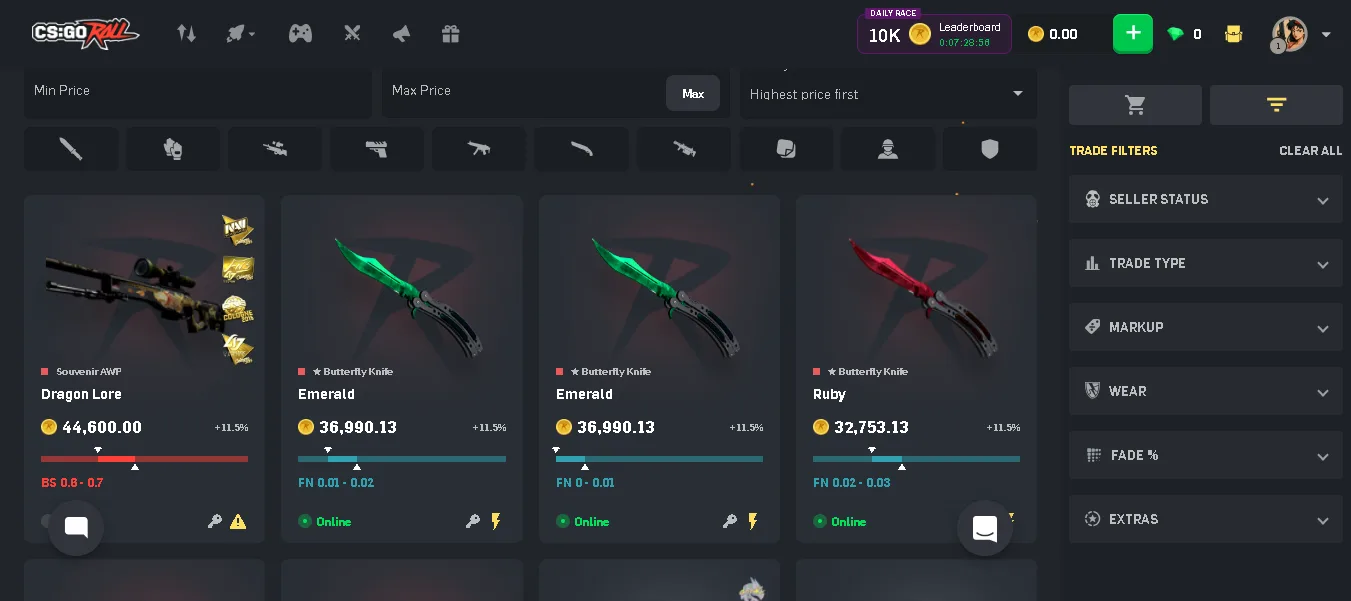Viewport: 1351px width, 601px height.
Task: Filter items by pistol category icon
Action: click(377, 149)
